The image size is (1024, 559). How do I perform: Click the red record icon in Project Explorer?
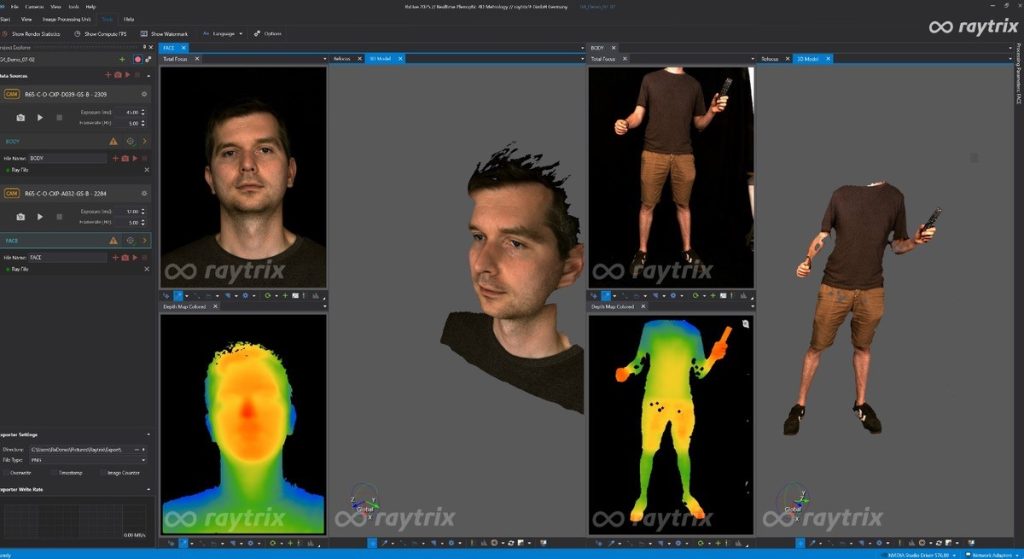[137, 60]
